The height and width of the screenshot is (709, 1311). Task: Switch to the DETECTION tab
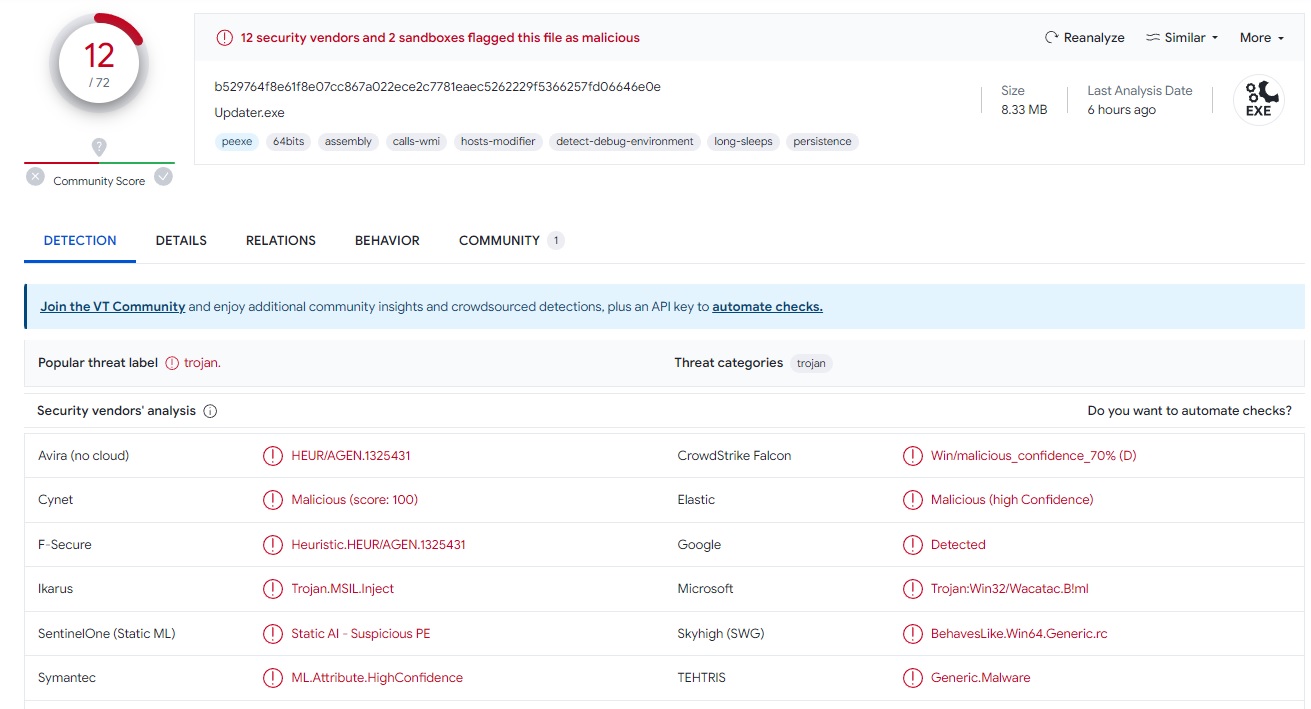pyautogui.click(x=80, y=241)
